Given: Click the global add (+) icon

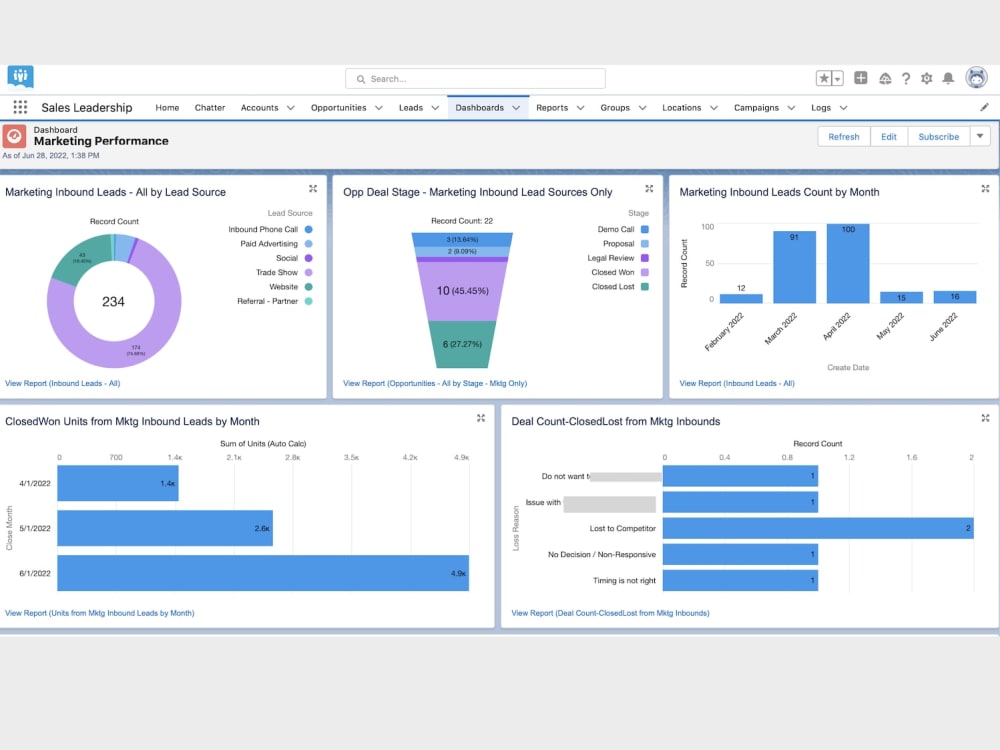Looking at the screenshot, I should pos(861,78).
